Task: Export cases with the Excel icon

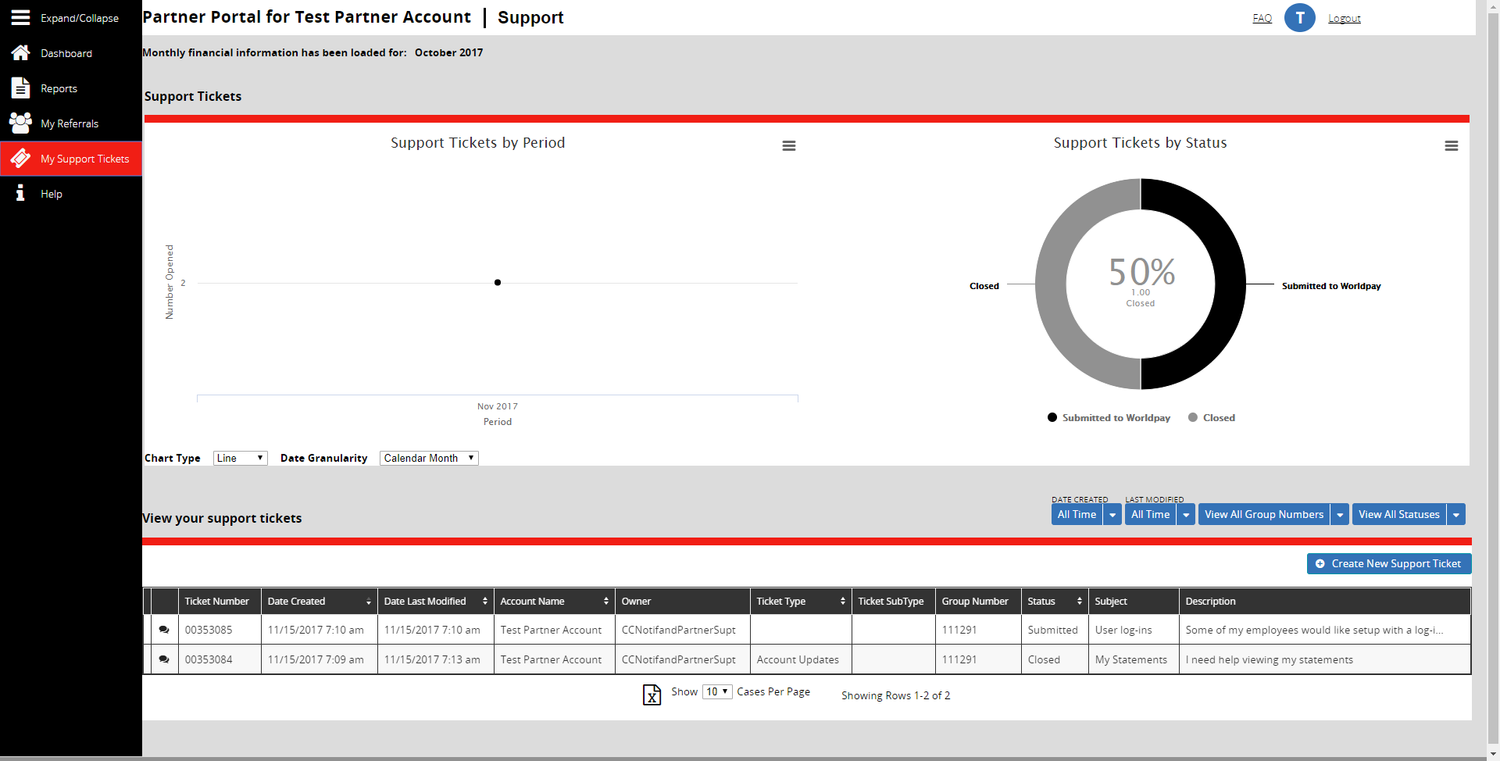Action: [652, 695]
